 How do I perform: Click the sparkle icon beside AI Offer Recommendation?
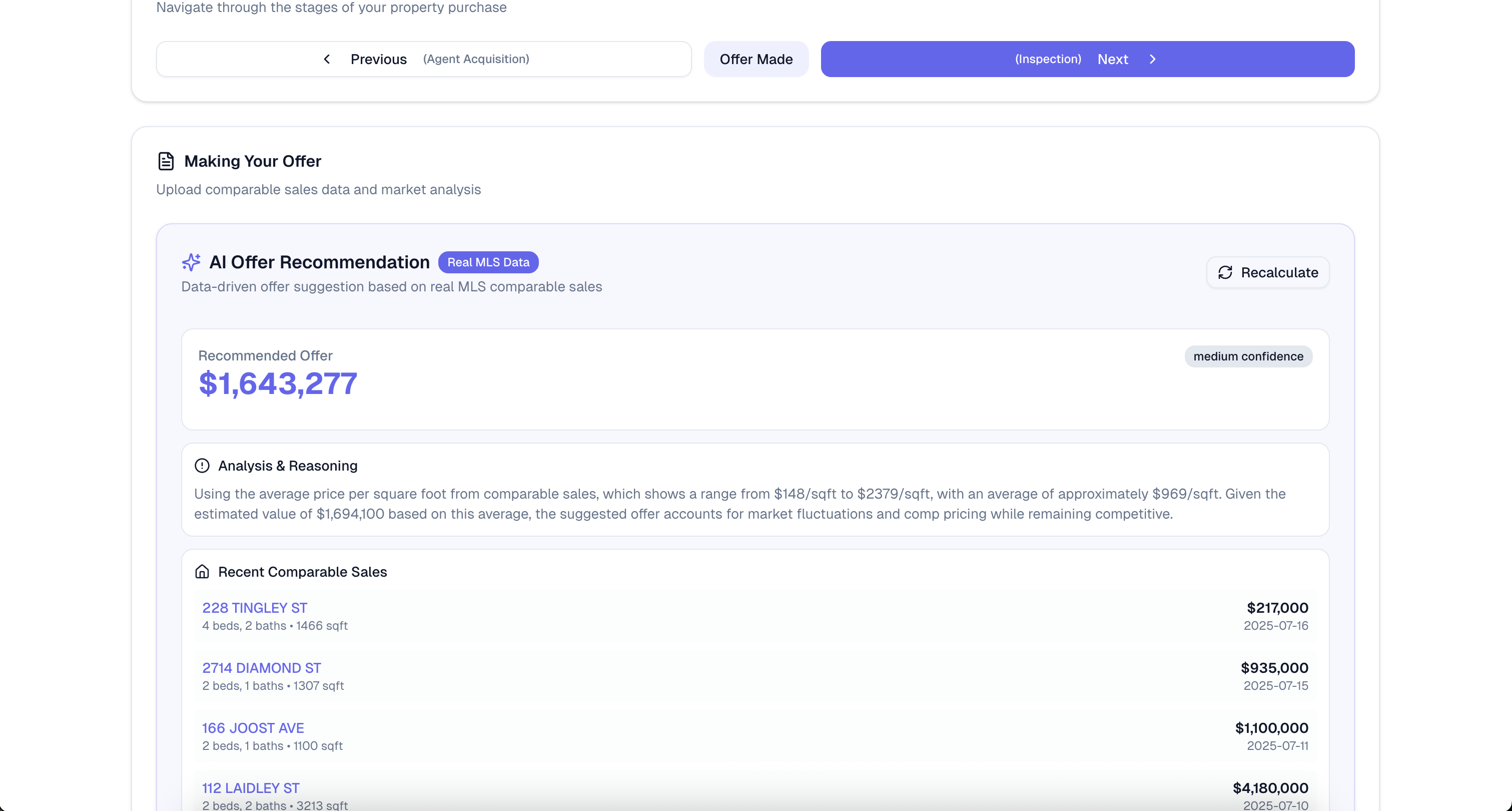click(x=191, y=262)
